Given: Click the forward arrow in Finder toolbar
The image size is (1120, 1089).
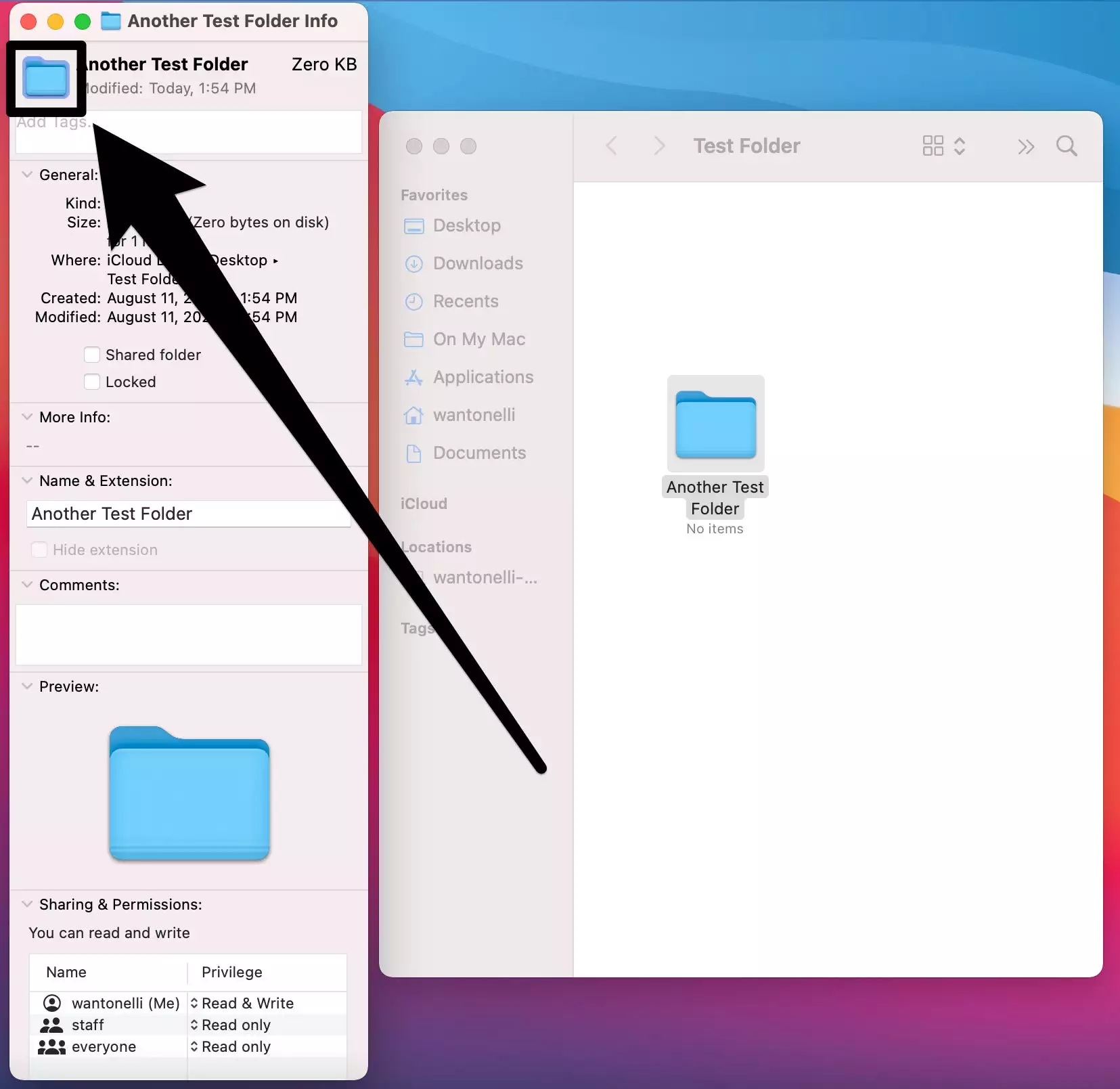Looking at the screenshot, I should [x=659, y=146].
